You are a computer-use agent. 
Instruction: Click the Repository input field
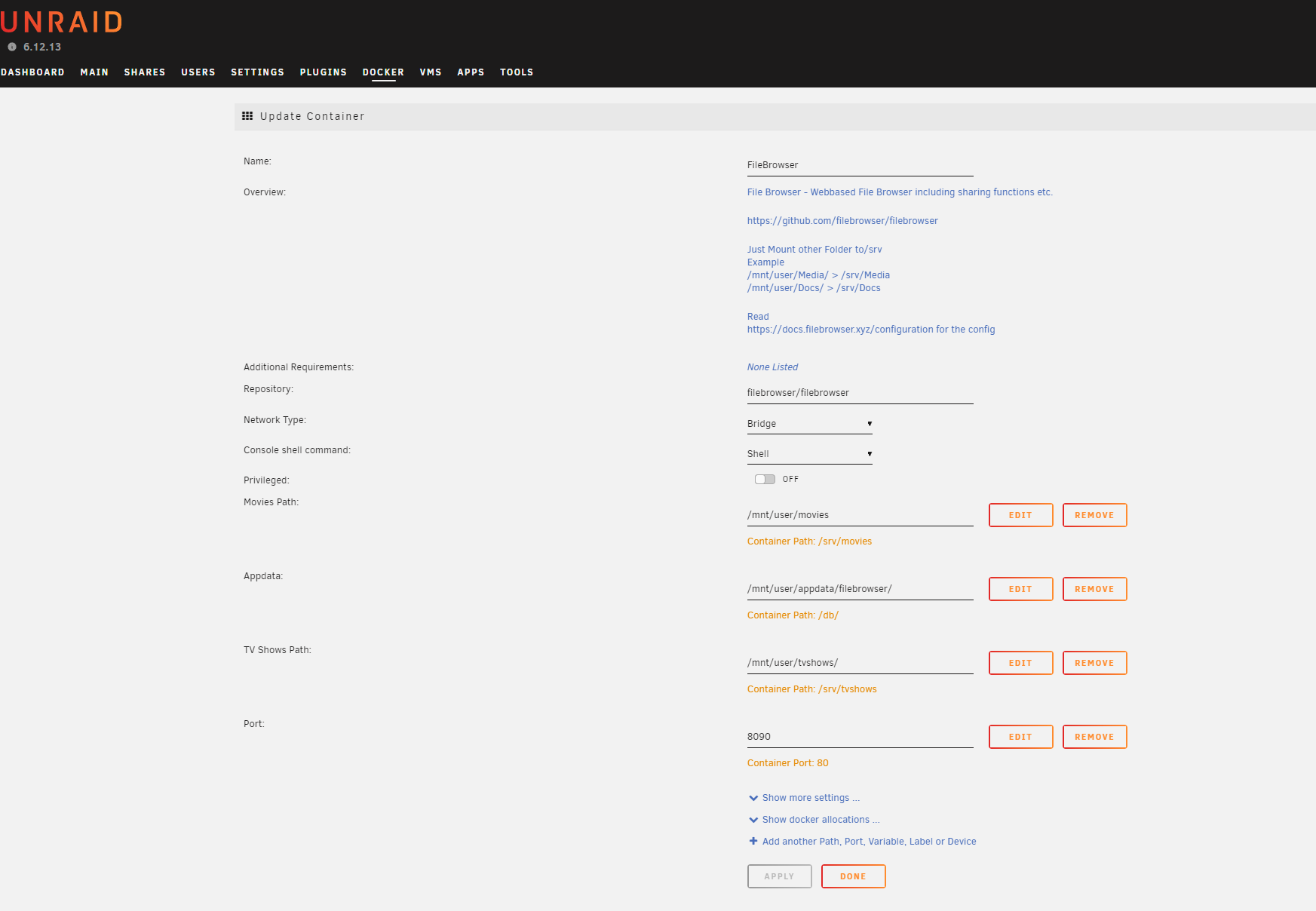(x=860, y=393)
